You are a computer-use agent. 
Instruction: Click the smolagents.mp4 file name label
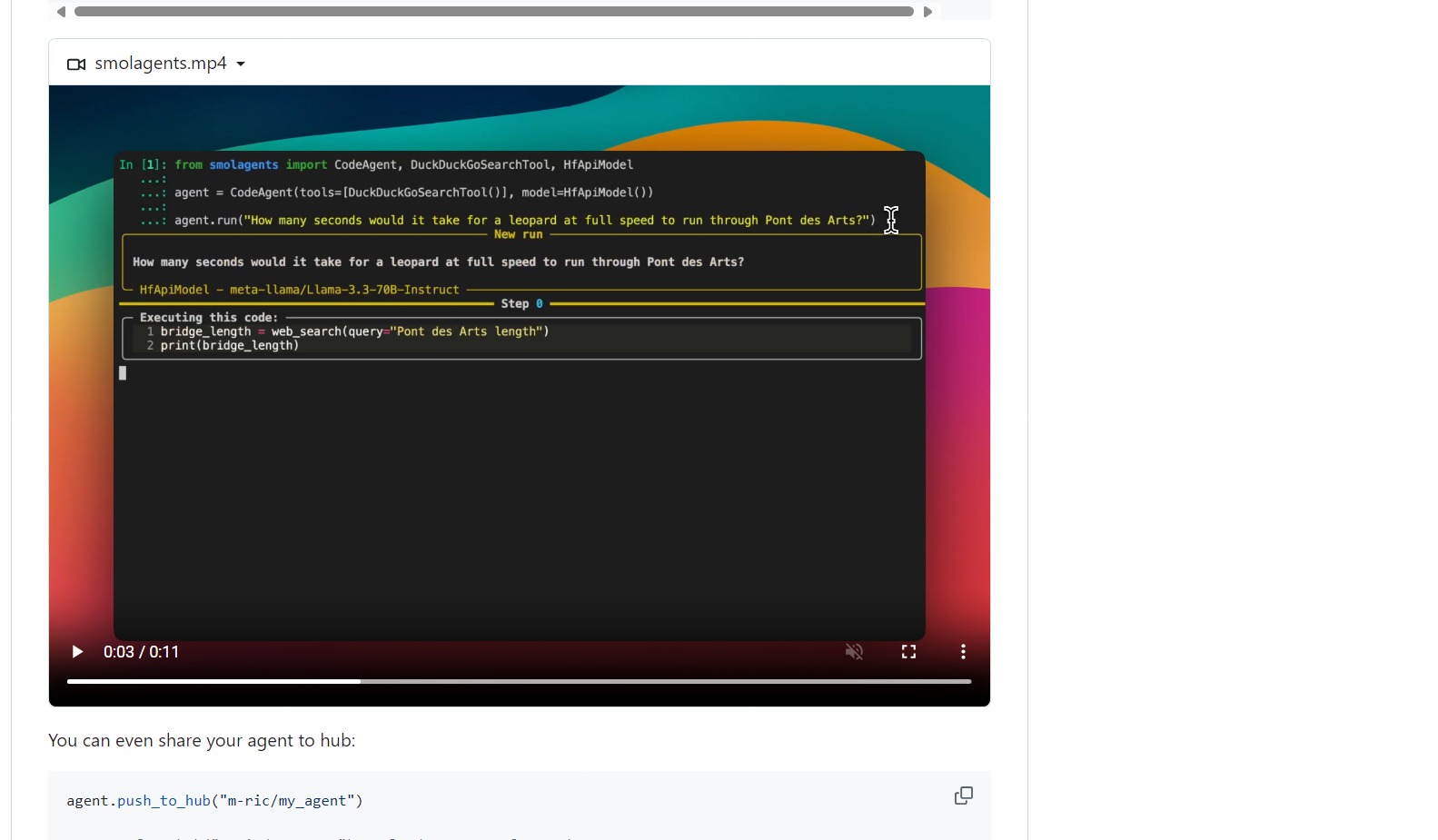(x=161, y=64)
